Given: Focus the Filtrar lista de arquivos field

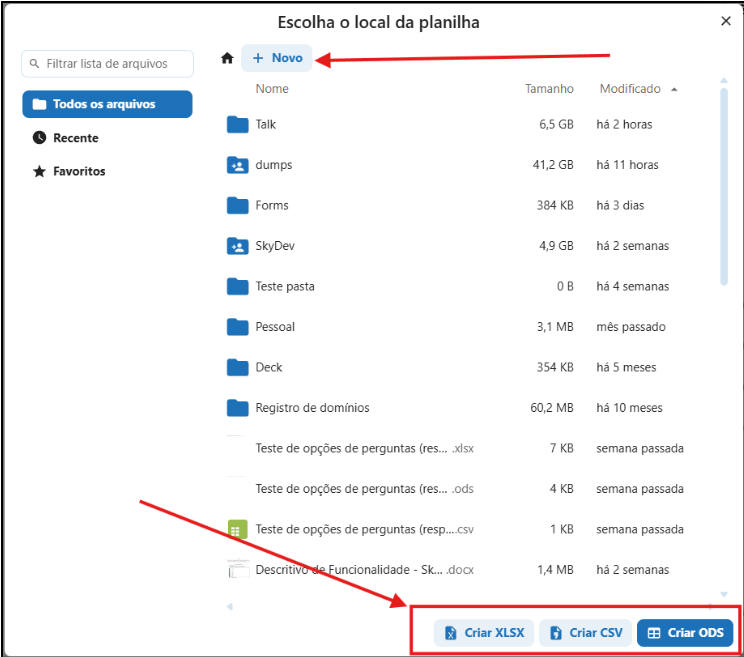Looking at the screenshot, I should (x=107, y=64).
